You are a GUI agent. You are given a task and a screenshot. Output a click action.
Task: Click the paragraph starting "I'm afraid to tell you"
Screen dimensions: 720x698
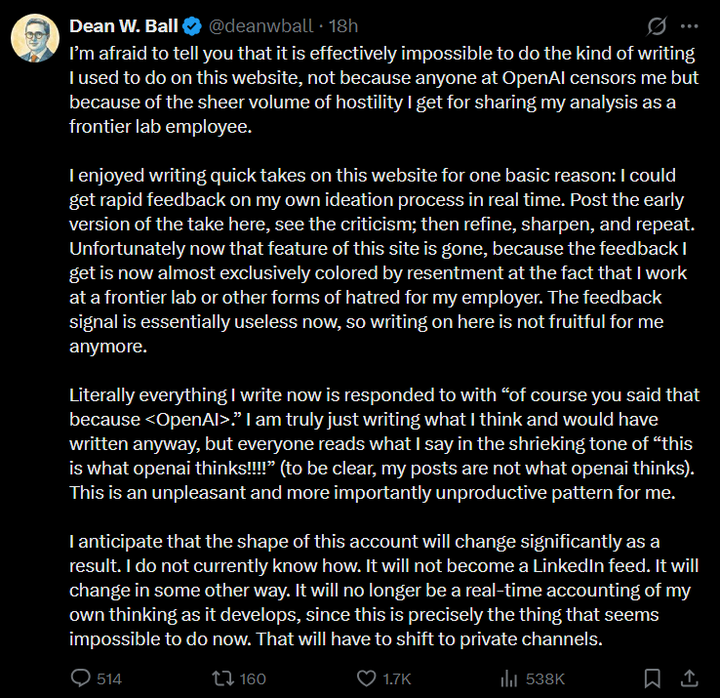(384, 90)
